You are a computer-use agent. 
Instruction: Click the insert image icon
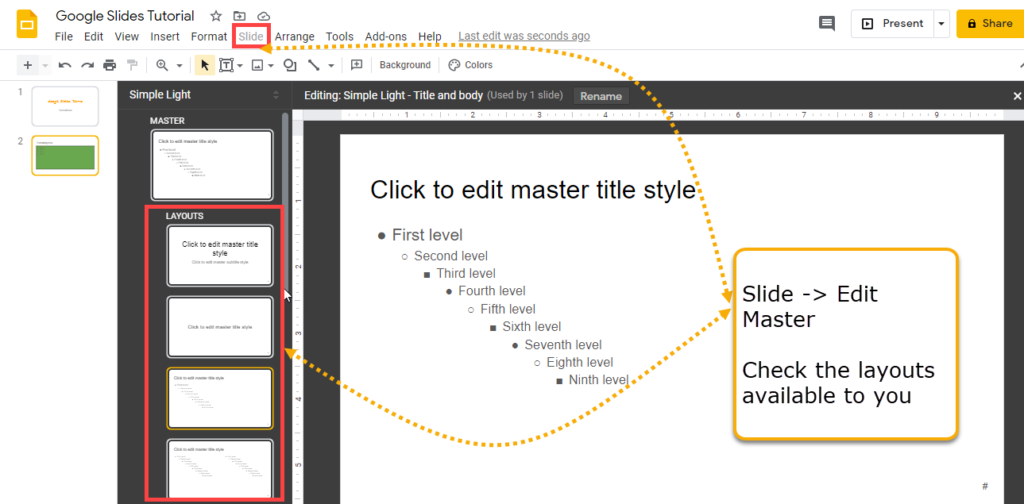(257, 65)
